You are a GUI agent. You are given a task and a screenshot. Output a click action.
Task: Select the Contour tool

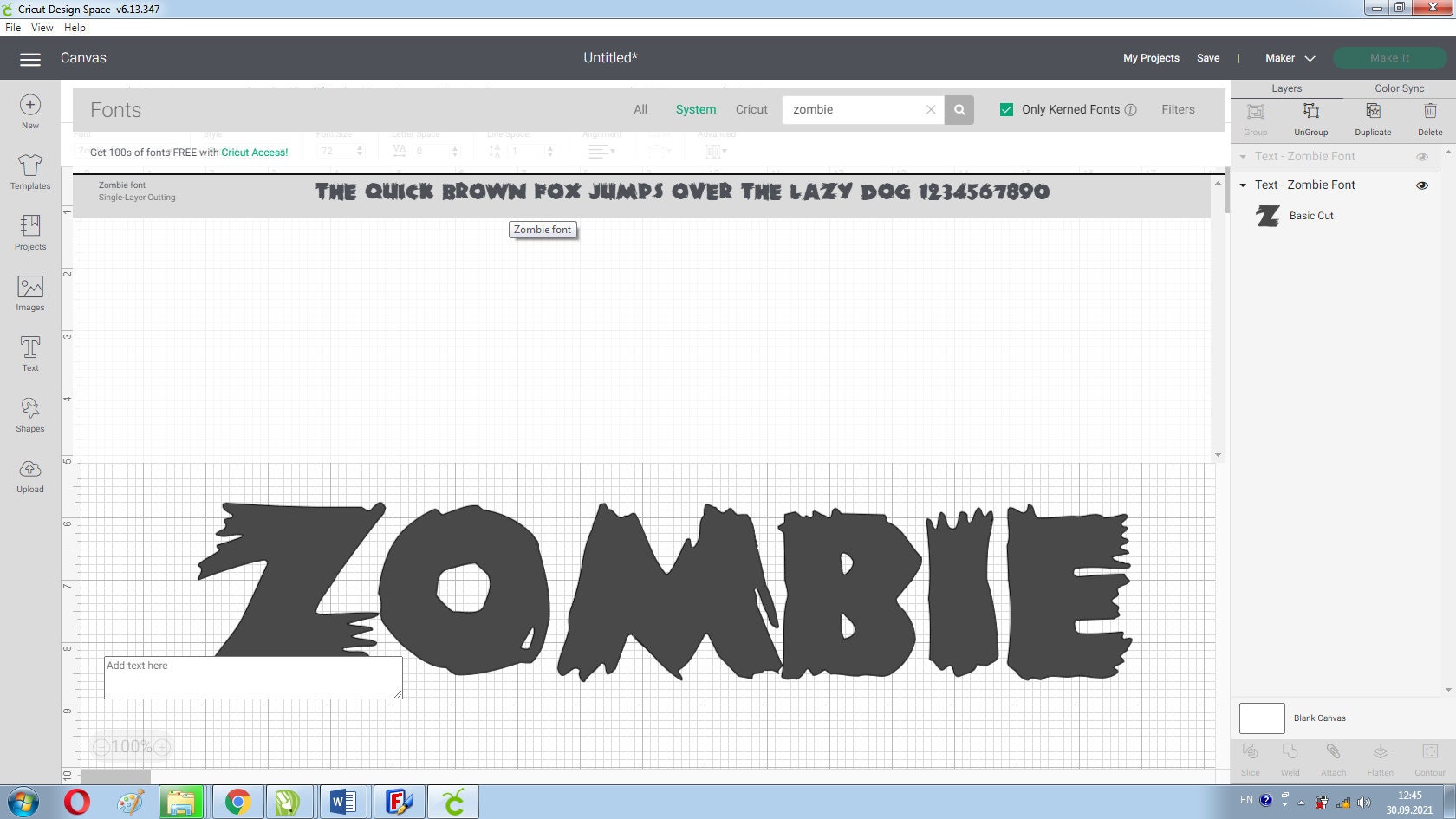pos(1428,756)
